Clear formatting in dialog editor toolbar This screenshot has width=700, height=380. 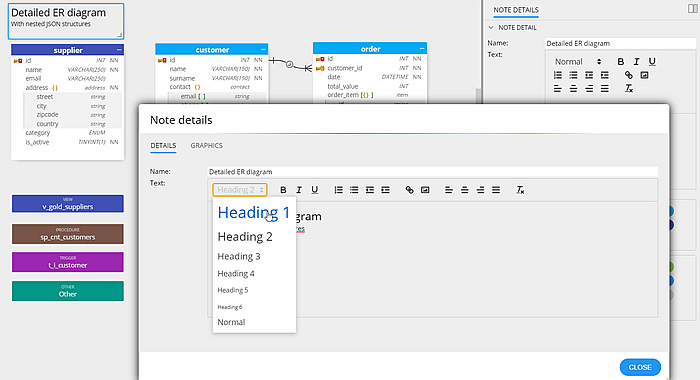coord(520,190)
